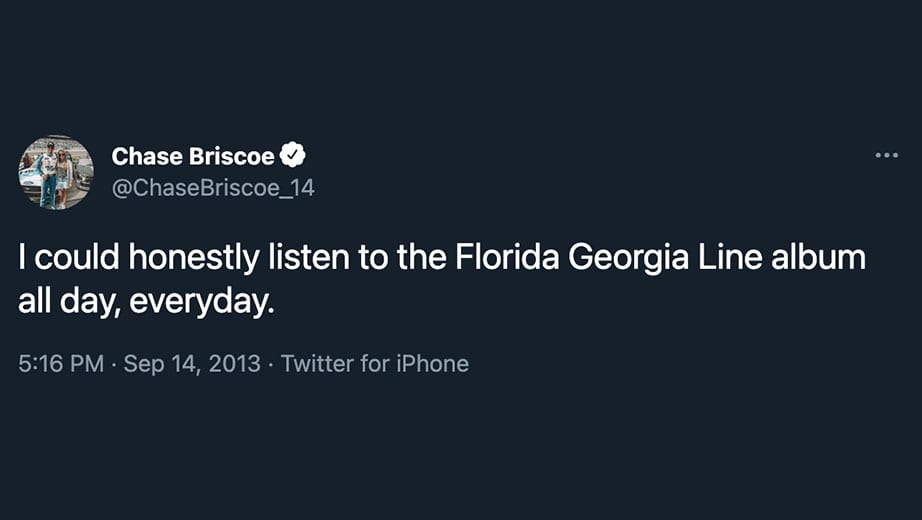Click the word "could" in the tweet
Screen dimensions: 922x520
click(x=77, y=257)
